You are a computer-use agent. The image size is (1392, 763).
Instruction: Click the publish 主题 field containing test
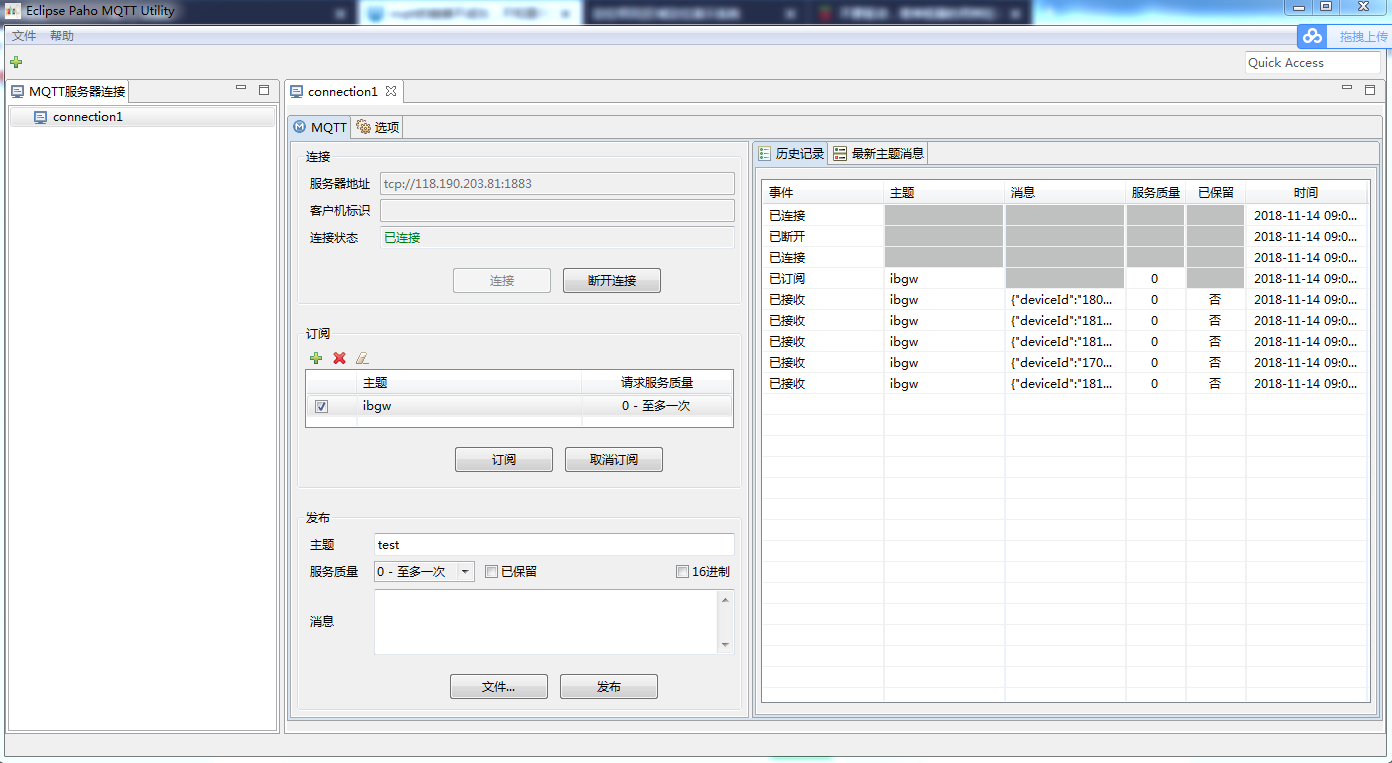click(x=554, y=545)
